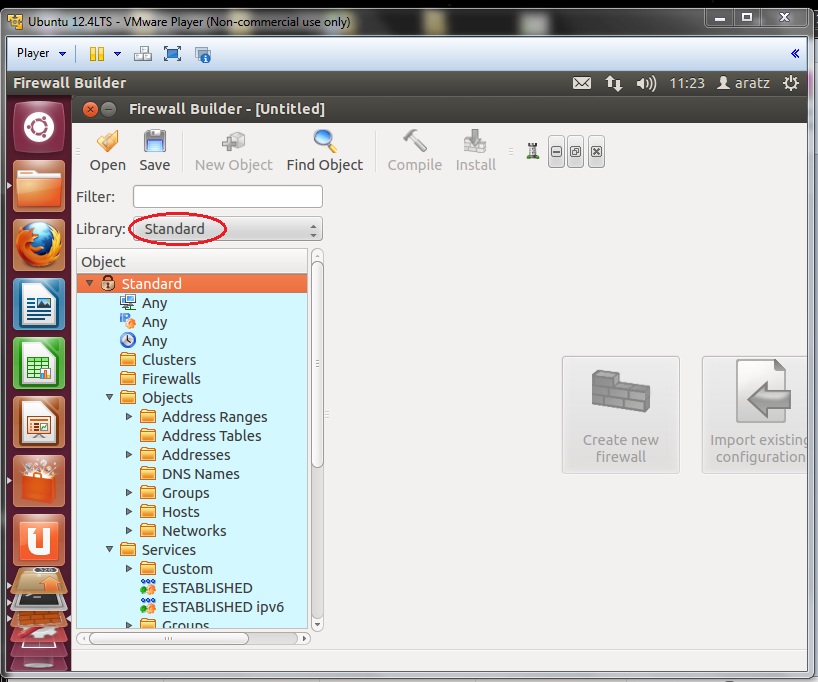Click the small firewall tower icon in toolbar
This screenshot has width=818, height=682.
(x=533, y=151)
